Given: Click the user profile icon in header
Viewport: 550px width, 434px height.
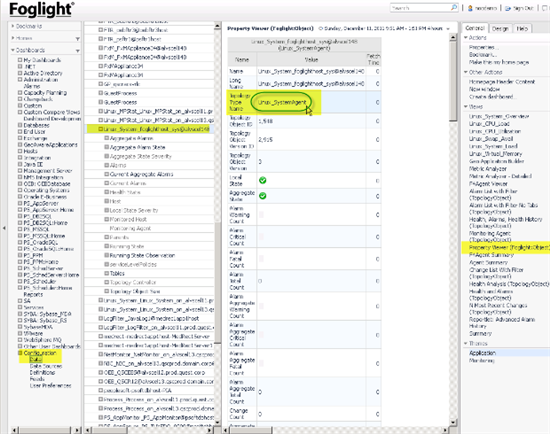Looking at the screenshot, I should pyautogui.click(x=470, y=8).
